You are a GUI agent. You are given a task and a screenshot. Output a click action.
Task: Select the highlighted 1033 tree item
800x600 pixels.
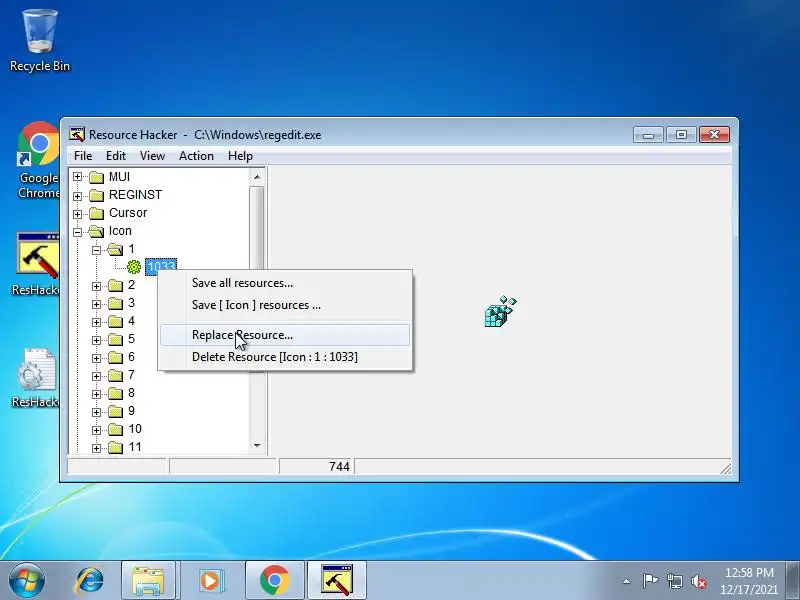[161, 266]
